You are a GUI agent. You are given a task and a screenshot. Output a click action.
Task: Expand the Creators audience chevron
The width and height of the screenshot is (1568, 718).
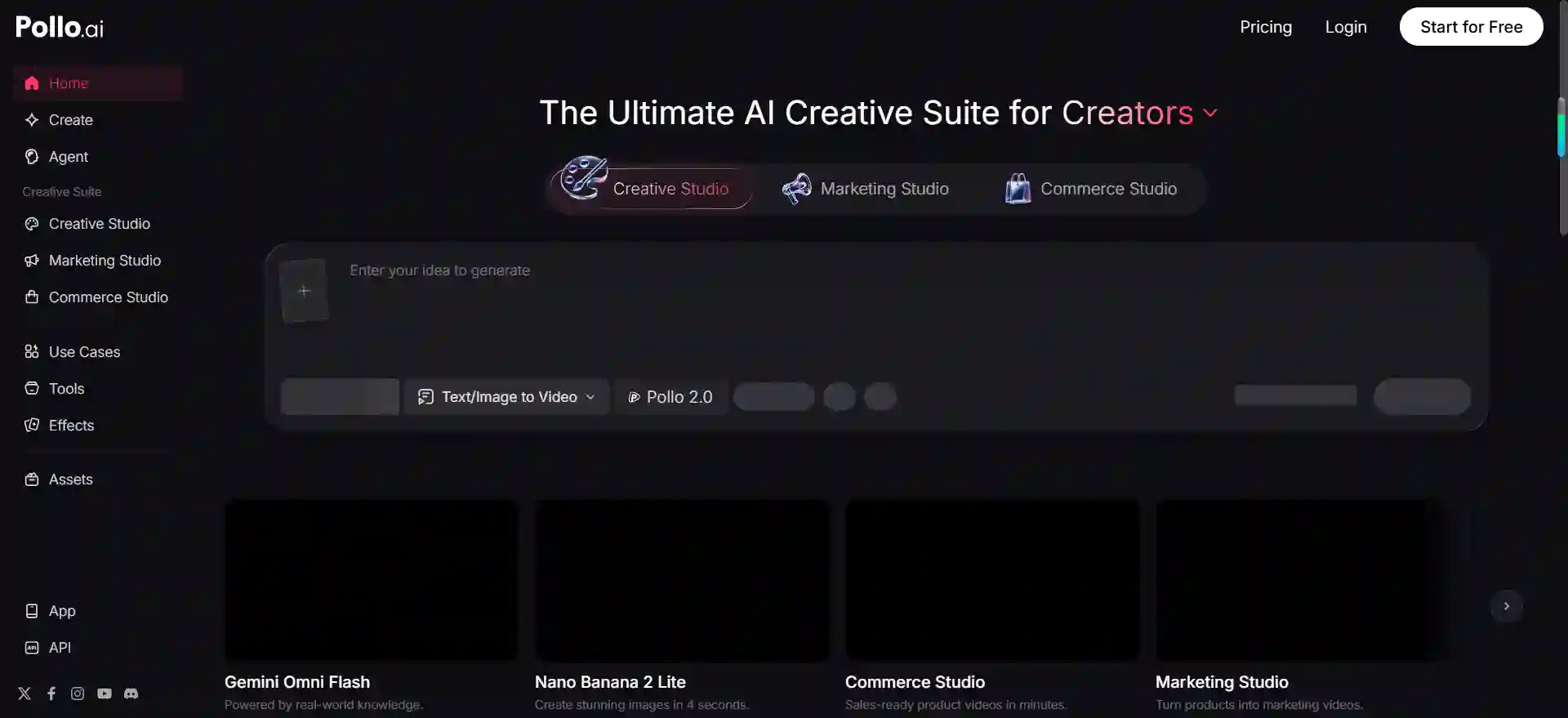[1211, 114]
